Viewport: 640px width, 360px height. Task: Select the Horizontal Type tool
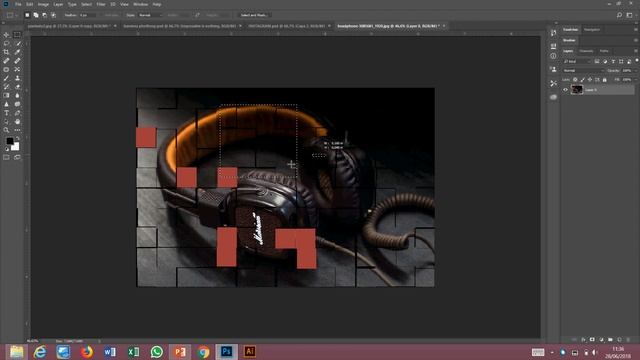[6, 113]
